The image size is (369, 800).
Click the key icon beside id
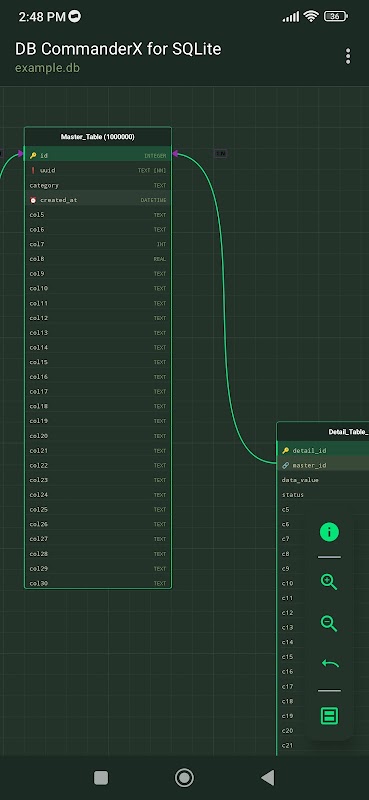[33, 156]
